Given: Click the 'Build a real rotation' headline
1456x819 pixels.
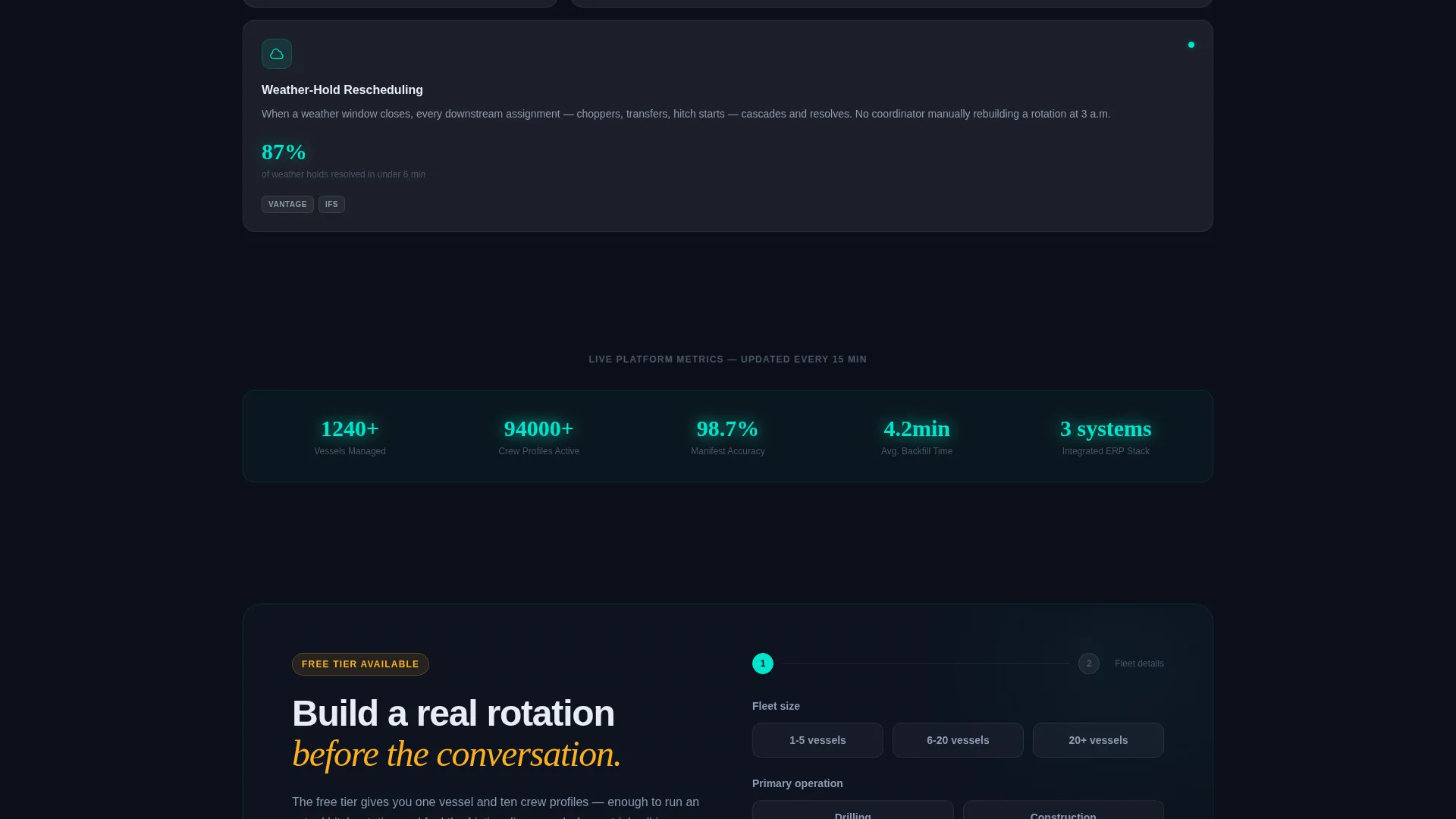Looking at the screenshot, I should point(453,714).
